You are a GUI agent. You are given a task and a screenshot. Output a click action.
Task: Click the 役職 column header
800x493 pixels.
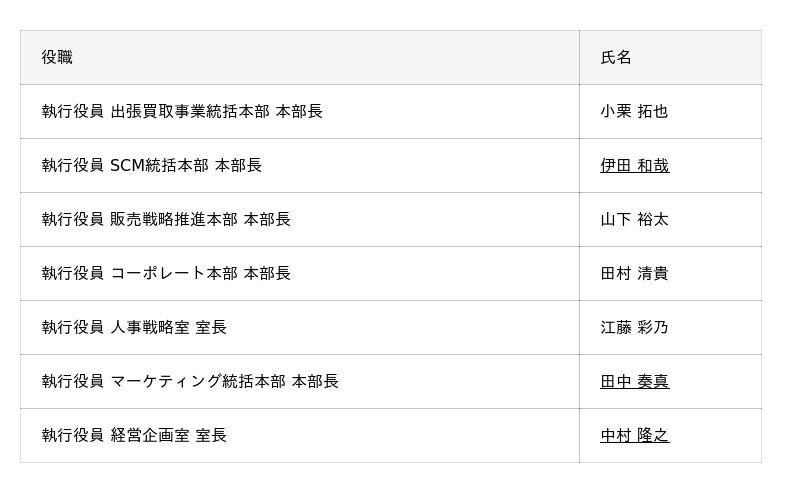point(57,58)
